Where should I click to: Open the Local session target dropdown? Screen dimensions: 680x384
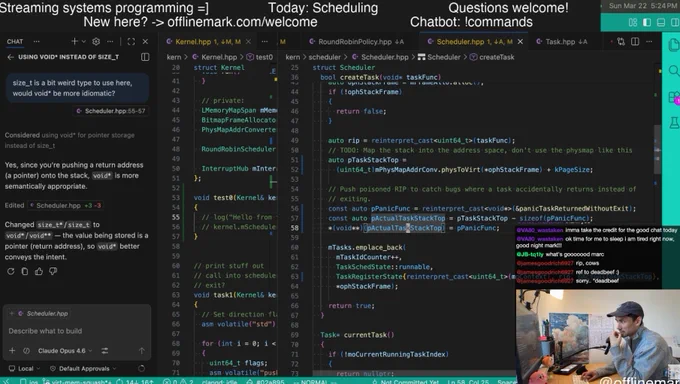25,368
